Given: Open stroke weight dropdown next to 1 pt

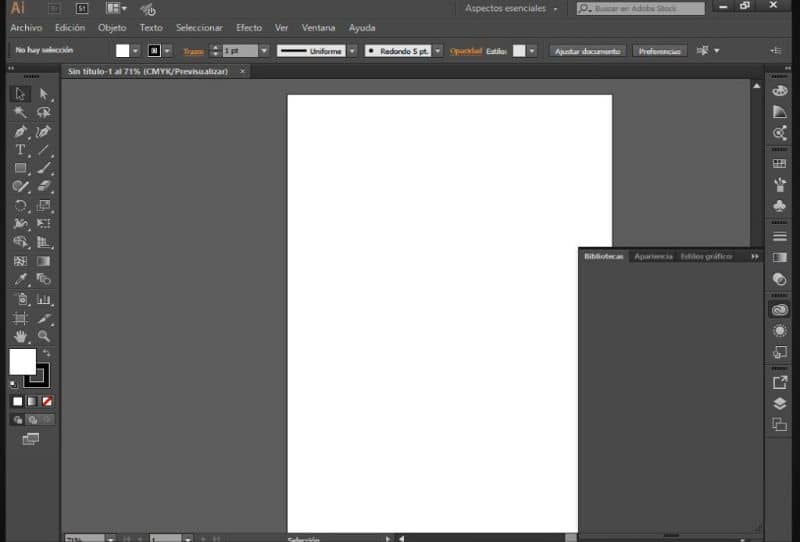Looking at the screenshot, I should click(x=264, y=51).
